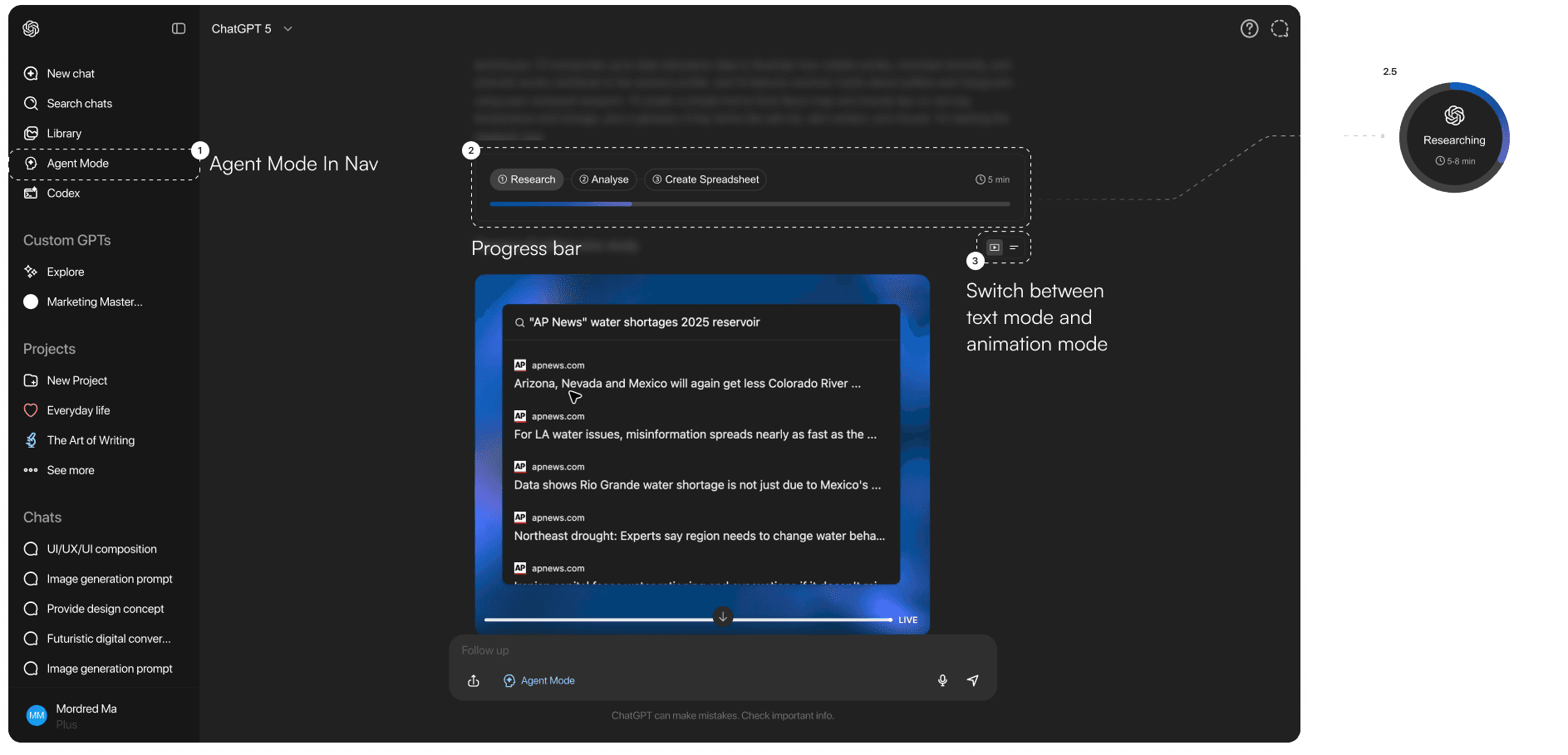
Task: Click the Follow up input field
Action: pyautogui.click(x=722, y=651)
